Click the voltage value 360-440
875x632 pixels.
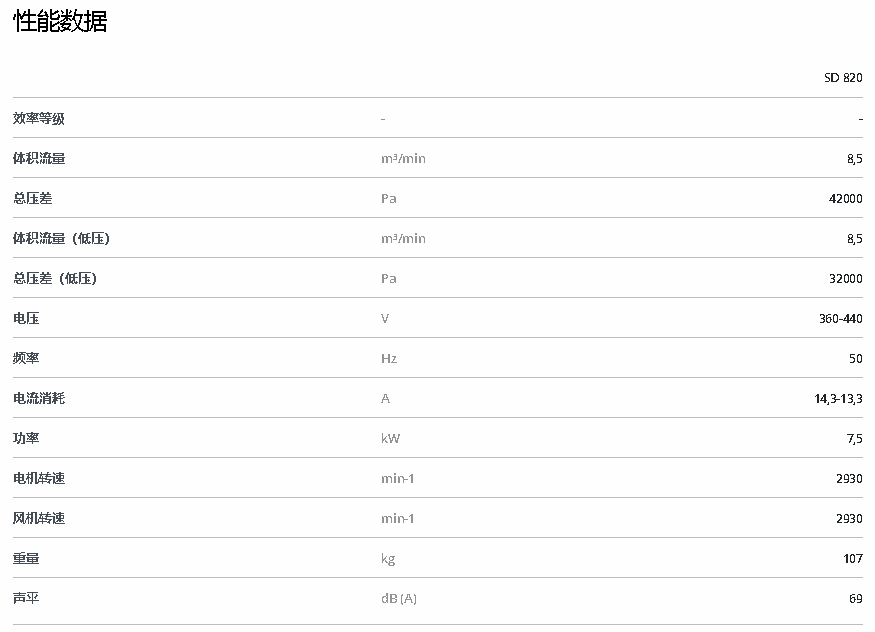pyautogui.click(x=840, y=319)
